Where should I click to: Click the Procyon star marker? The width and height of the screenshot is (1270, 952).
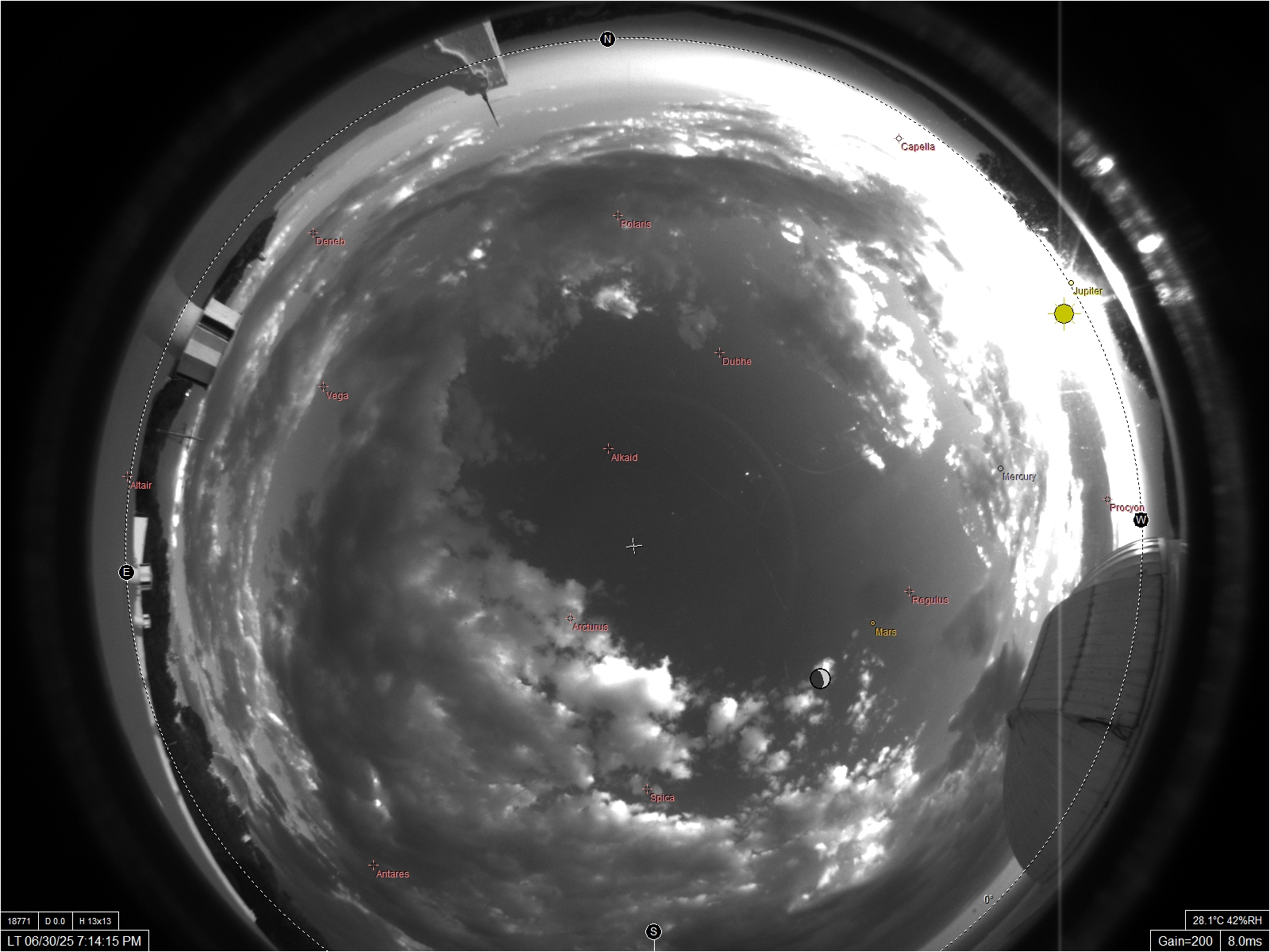point(1107,500)
